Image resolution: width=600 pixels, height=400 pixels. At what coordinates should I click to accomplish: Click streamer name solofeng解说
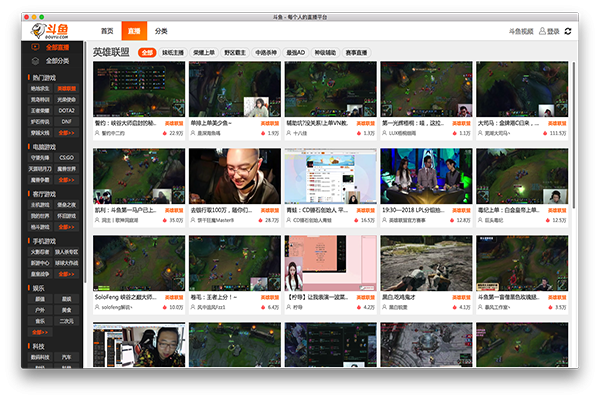click(x=117, y=307)
